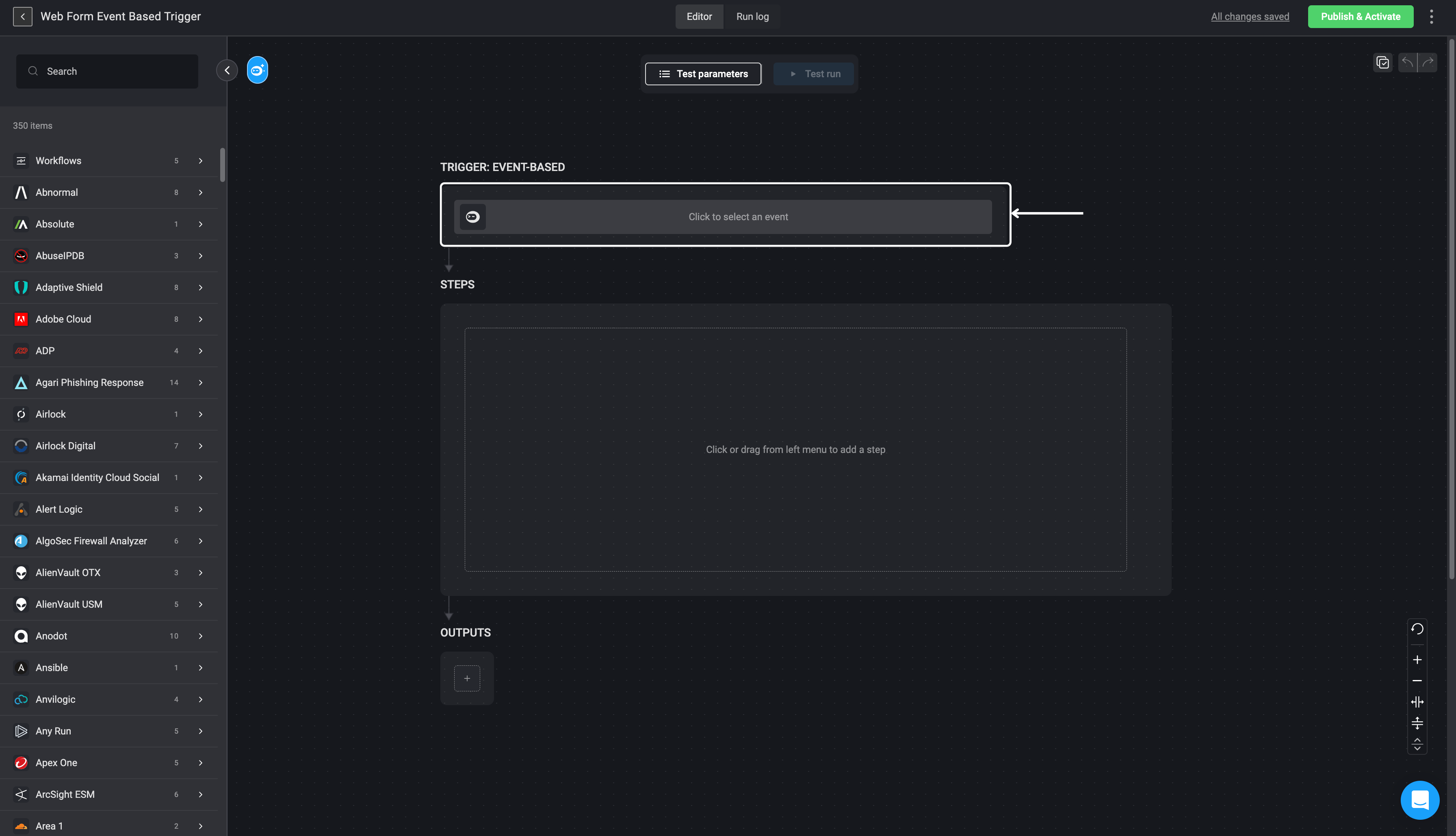The width and height of the screenshot is (1456, 836).
Task: Click the ADP logo icon
Action: pos(21,351)
